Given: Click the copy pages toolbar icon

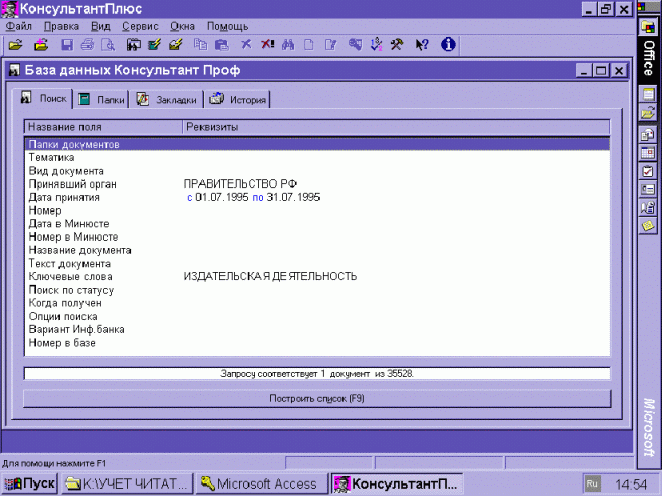Looking at the screenshot, I should (x=201, y=44).
